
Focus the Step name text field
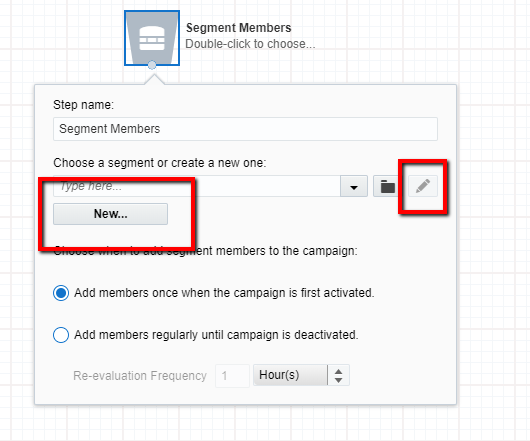click(245, 129)
